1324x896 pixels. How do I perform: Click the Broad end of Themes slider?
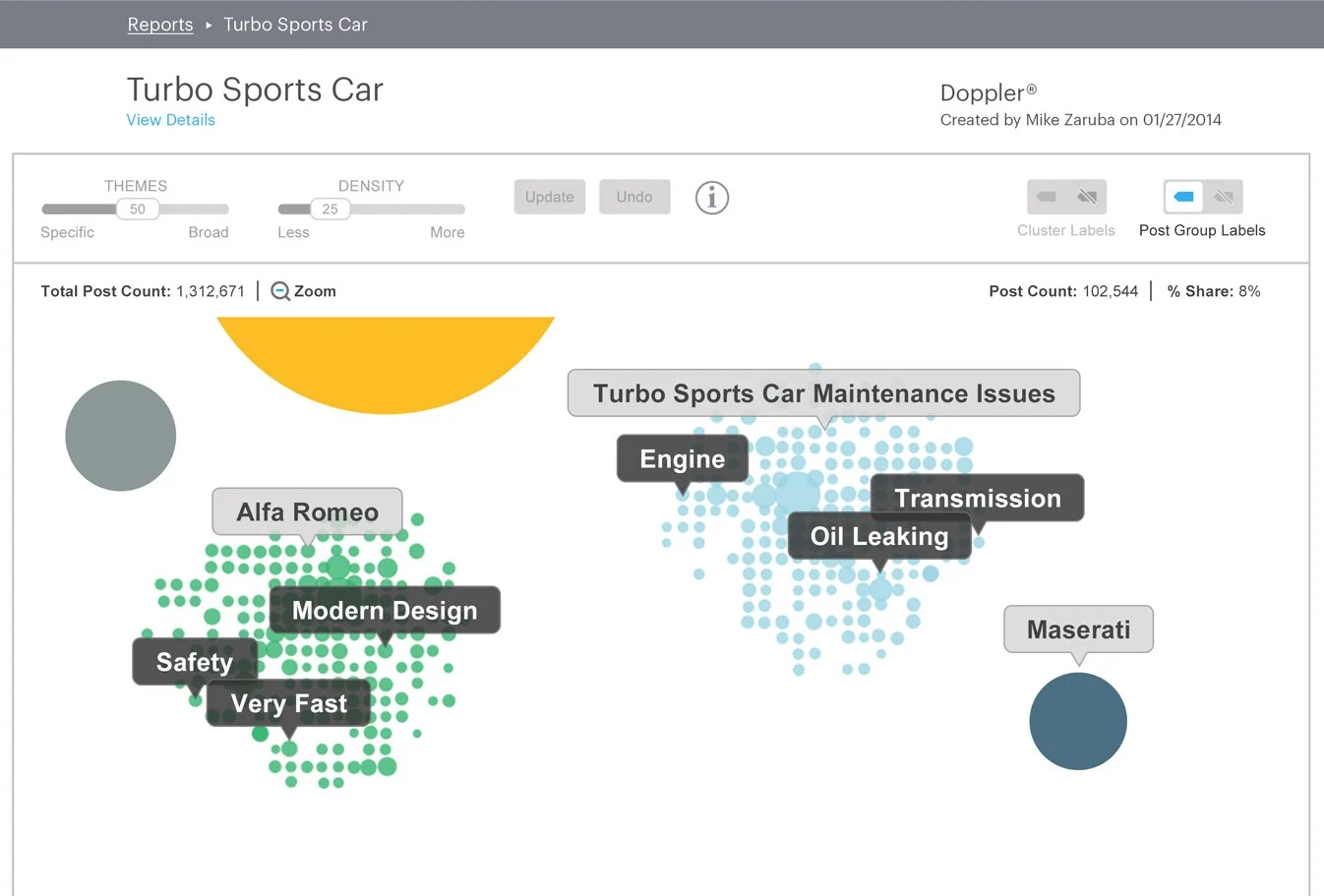(209, 232)
